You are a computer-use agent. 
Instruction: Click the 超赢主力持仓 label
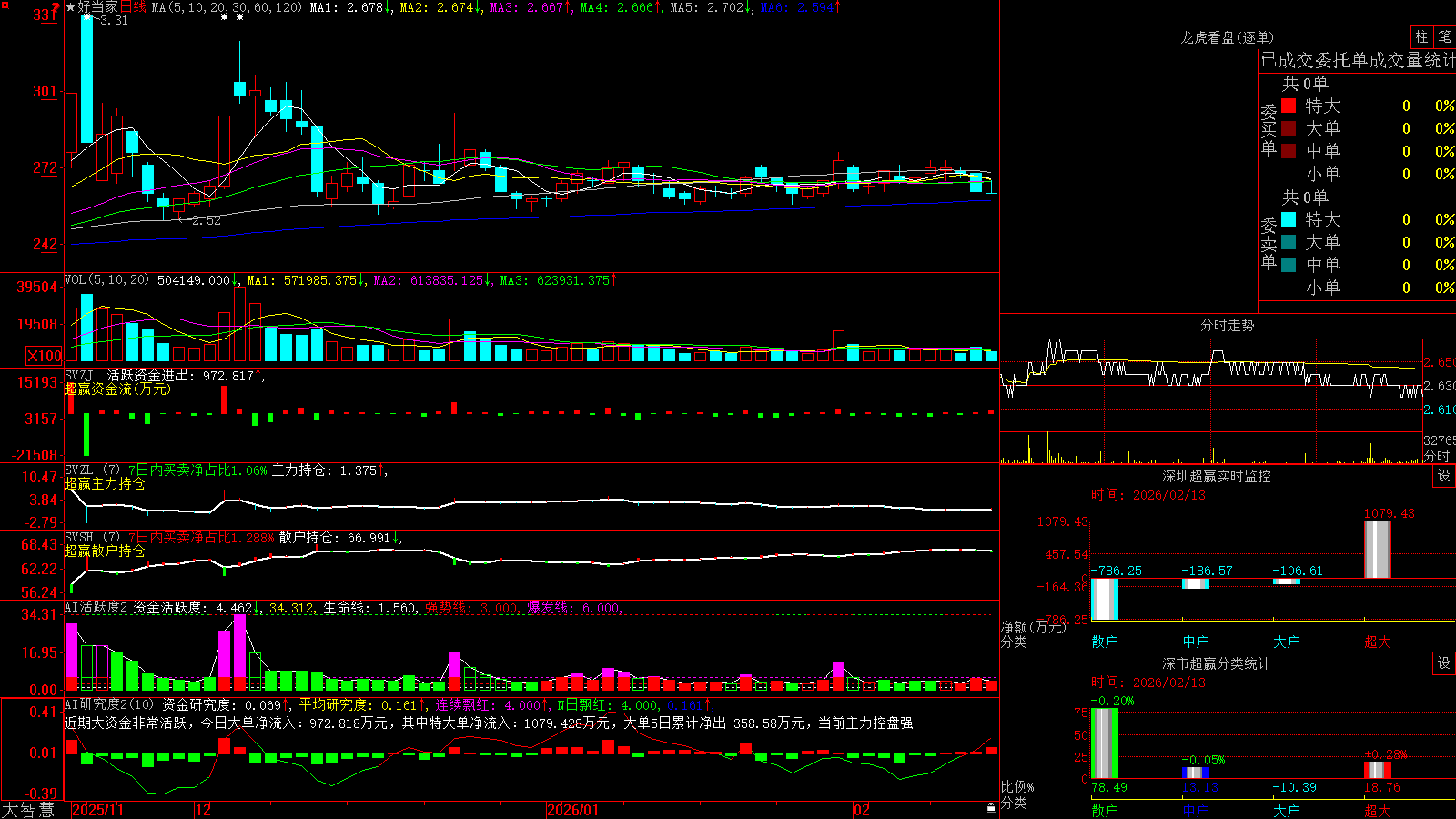[x=105, y=484]
